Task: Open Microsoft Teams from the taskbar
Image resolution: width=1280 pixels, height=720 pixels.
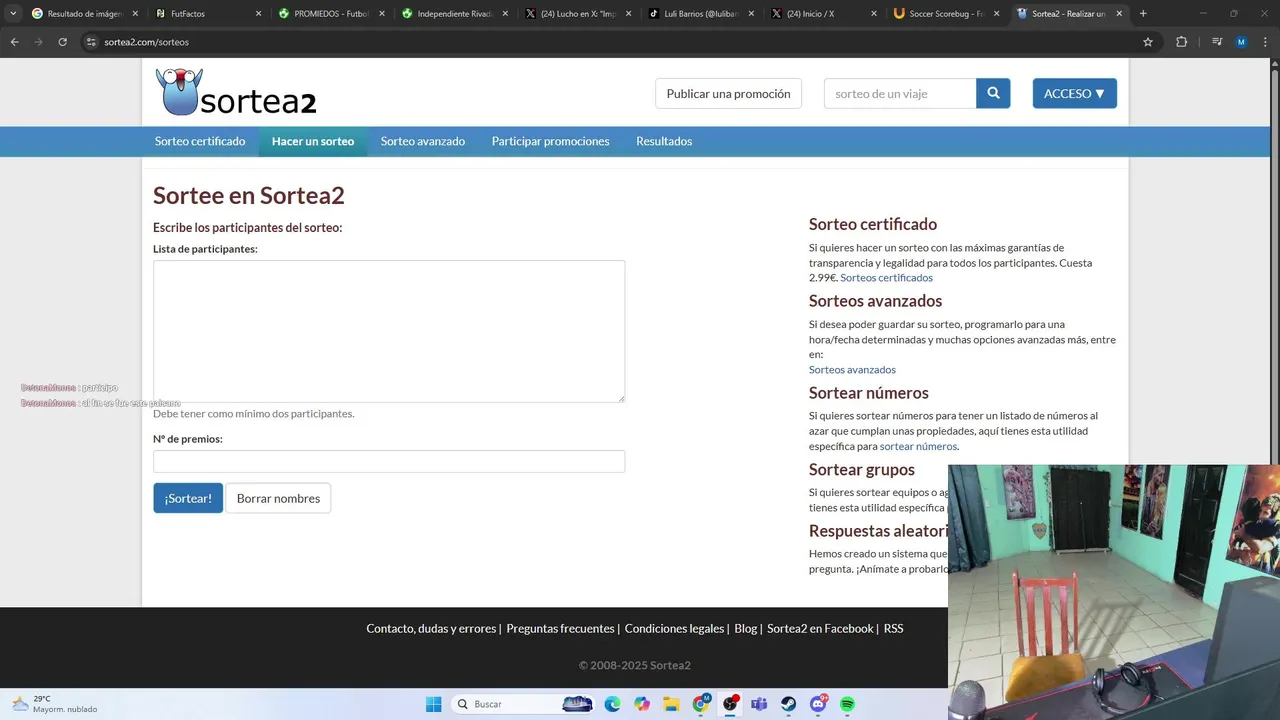Action: coord(759,704)
